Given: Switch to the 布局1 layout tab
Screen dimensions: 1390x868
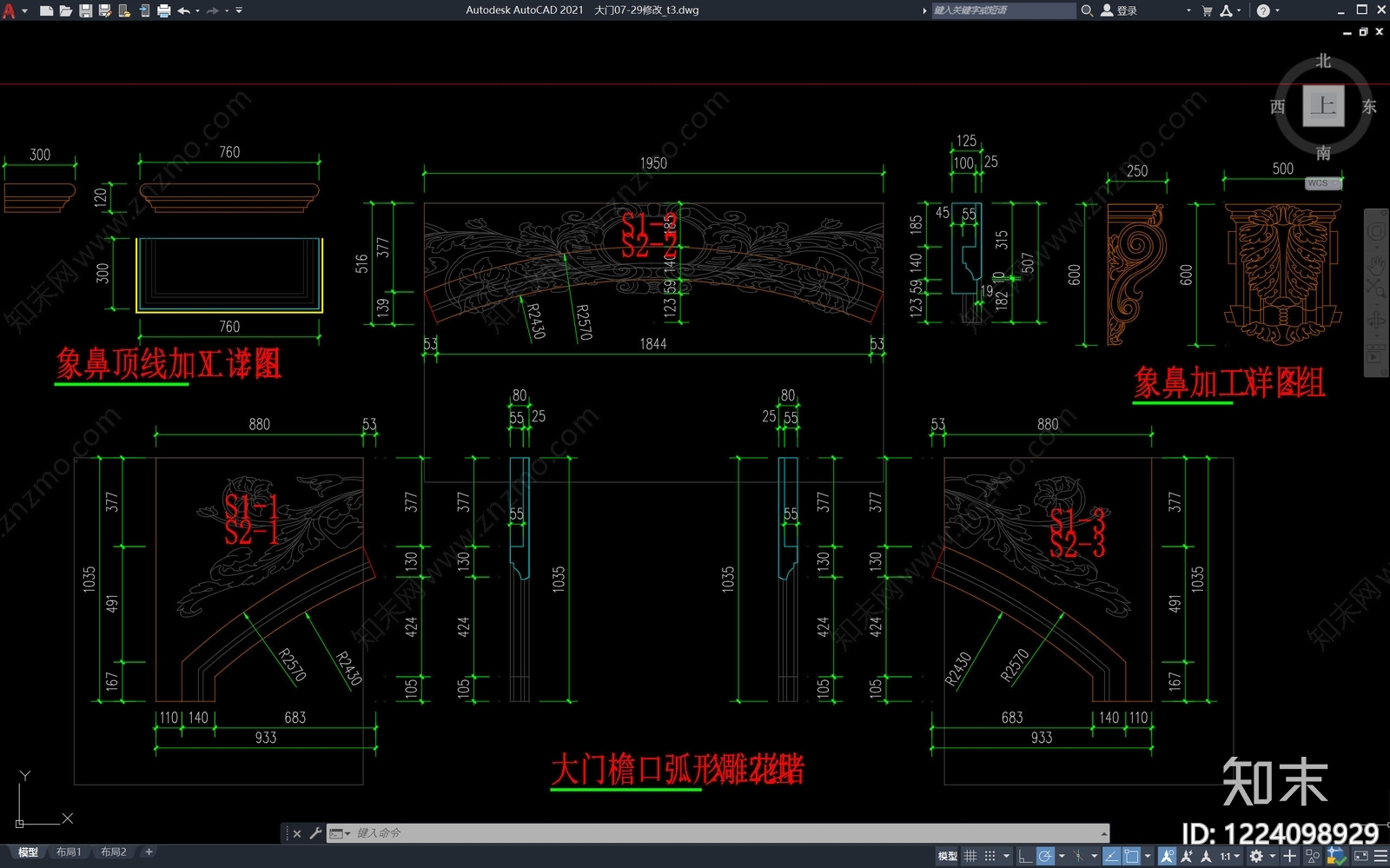Looking at the screenshot, I should pyautogui.click(x=69, y=852).
